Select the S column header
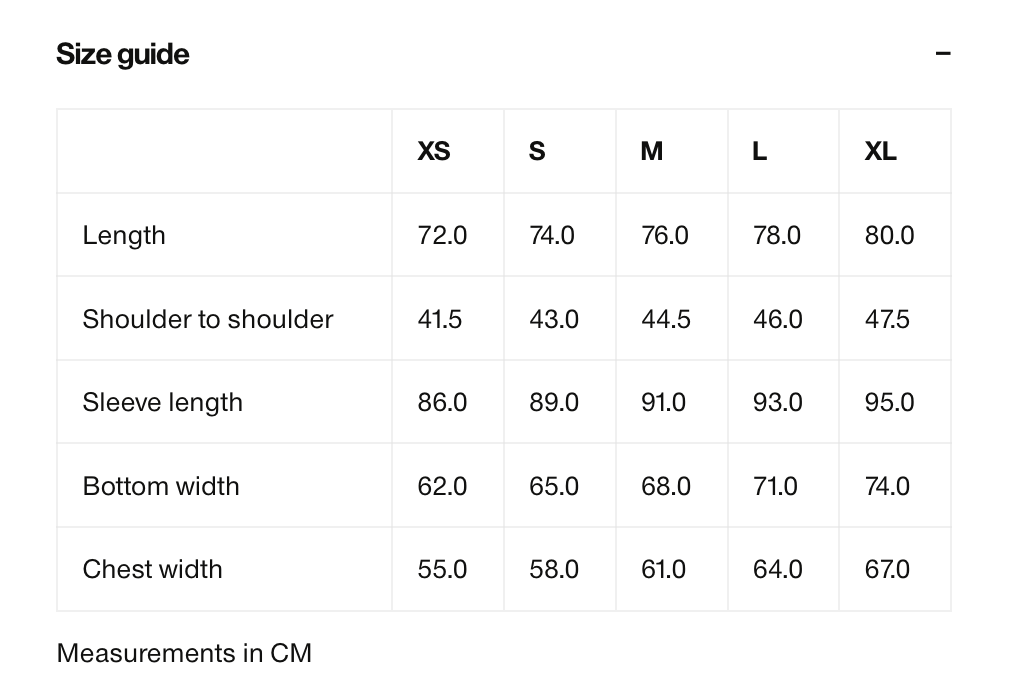1016x692 pixels. pyautogui.click(x=537, y=151)
